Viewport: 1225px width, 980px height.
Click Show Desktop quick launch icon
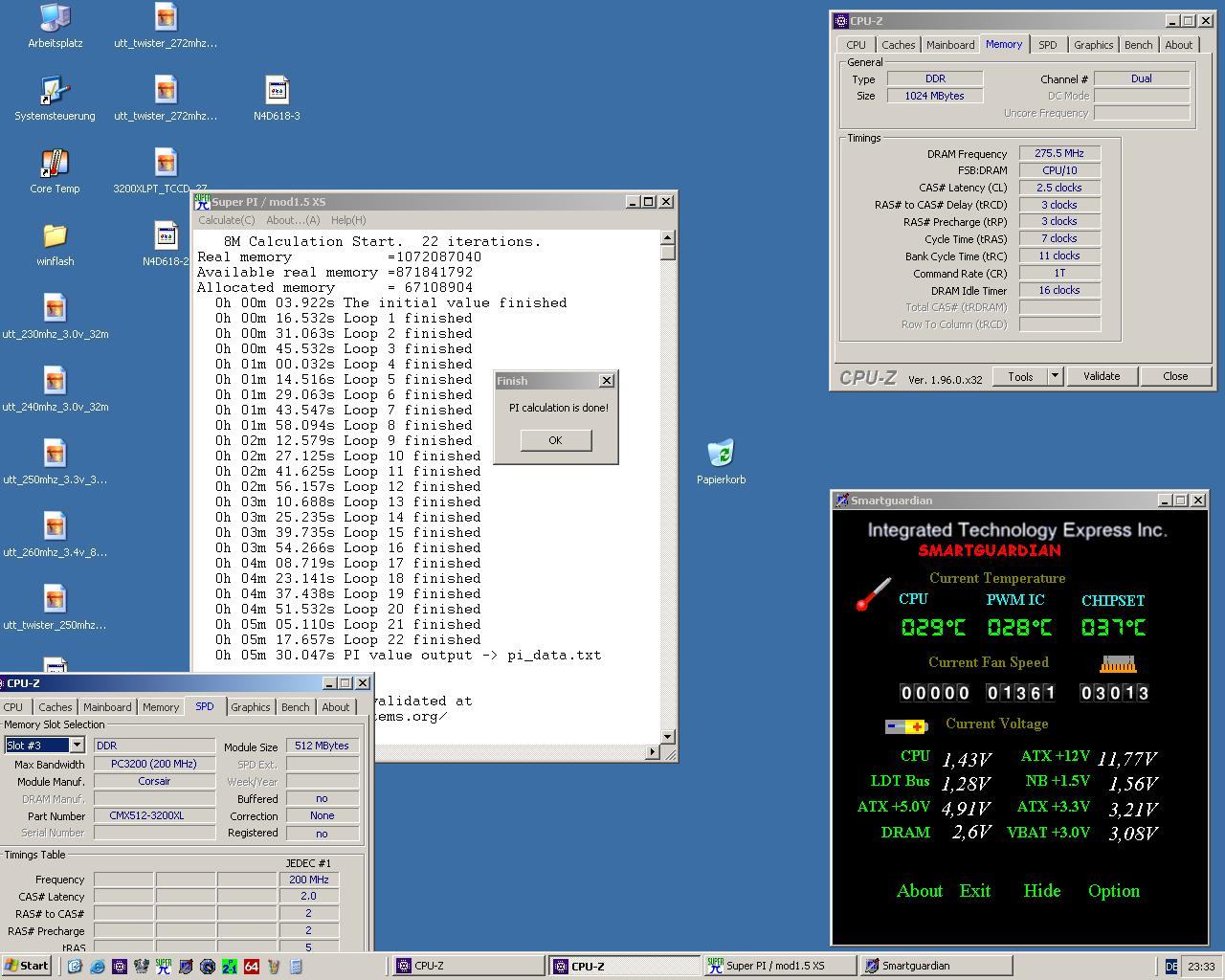coord(75,967)
